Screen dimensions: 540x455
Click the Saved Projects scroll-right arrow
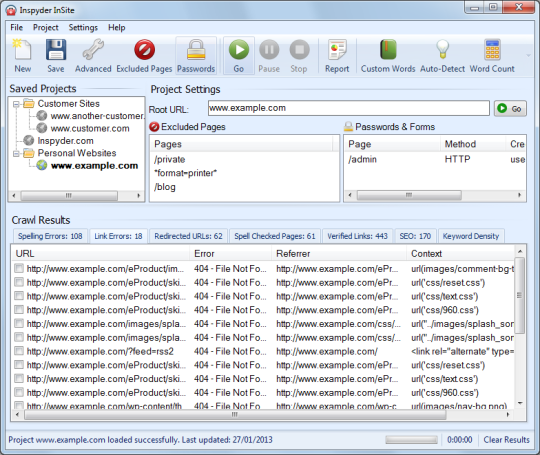point(138,196)
